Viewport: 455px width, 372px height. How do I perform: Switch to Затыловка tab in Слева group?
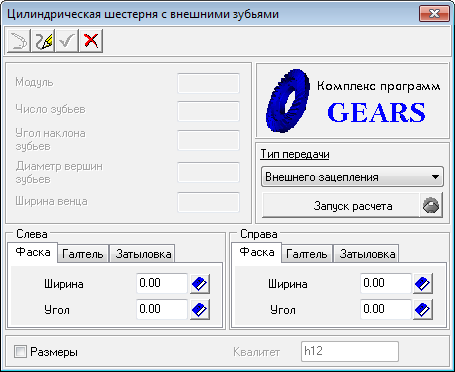click(x=143, y=254)
